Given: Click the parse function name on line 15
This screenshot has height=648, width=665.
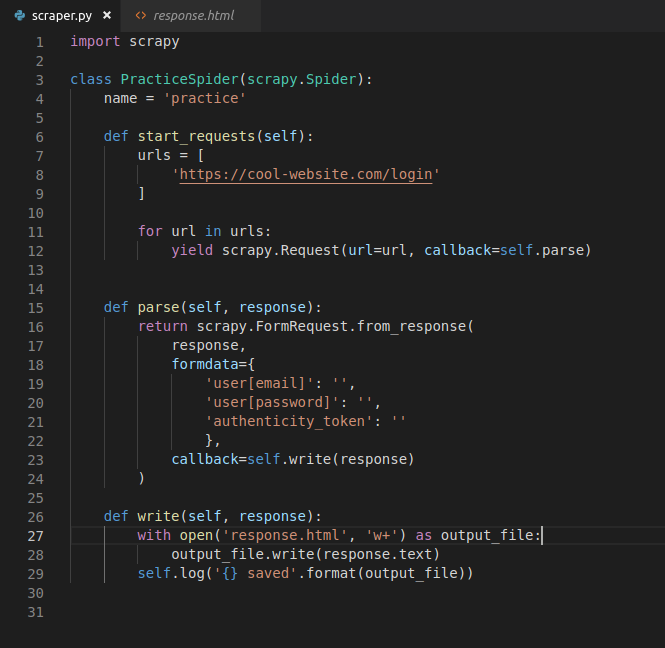Looking at the screenshot, I should coord(158,307).
